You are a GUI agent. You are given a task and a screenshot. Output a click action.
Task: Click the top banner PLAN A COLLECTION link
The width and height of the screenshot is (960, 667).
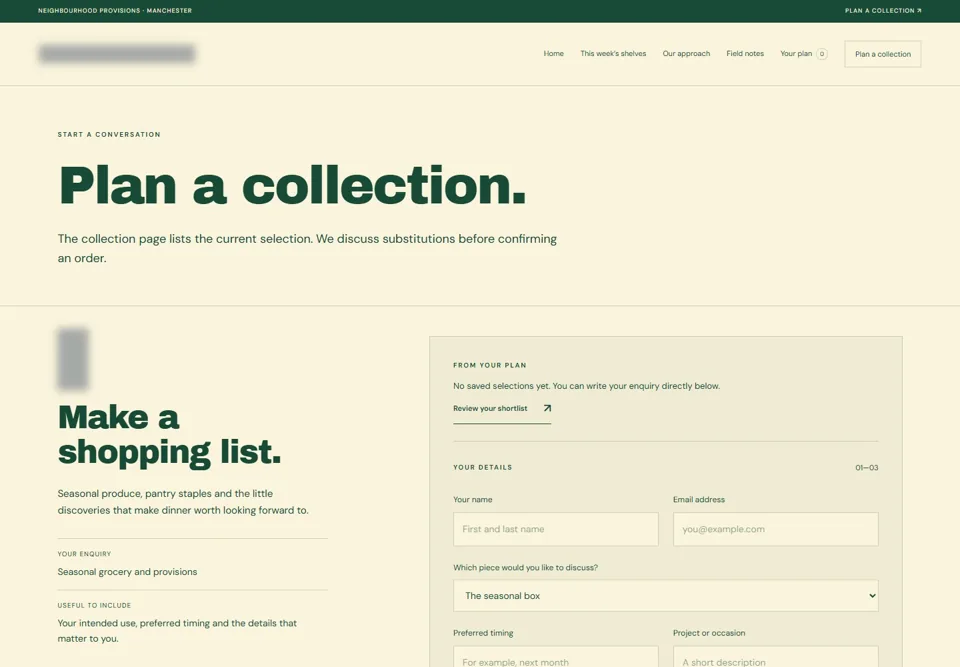click(883, 10)
